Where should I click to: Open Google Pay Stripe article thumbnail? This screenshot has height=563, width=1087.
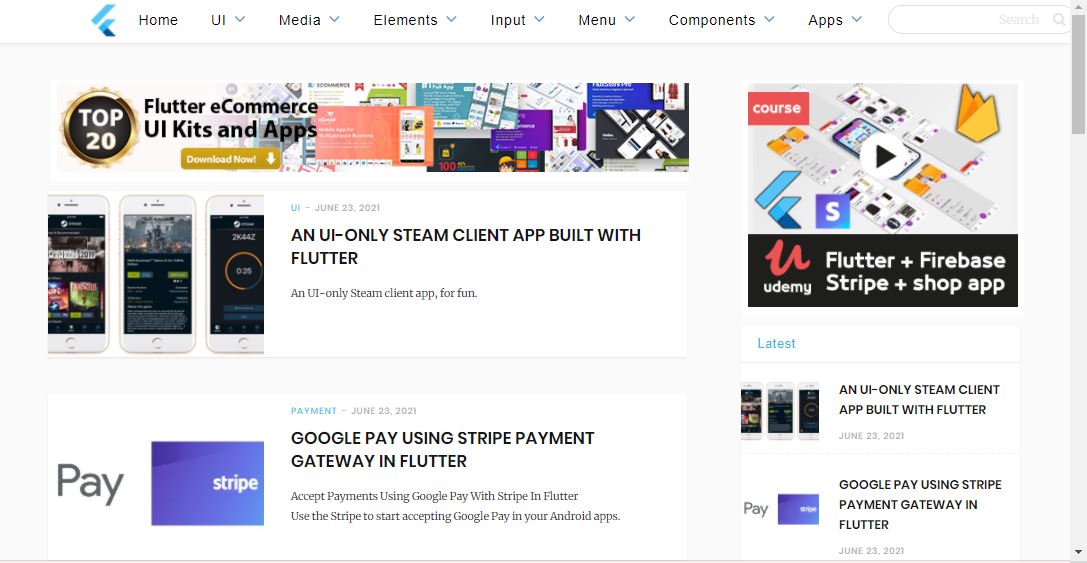(156, 483)
